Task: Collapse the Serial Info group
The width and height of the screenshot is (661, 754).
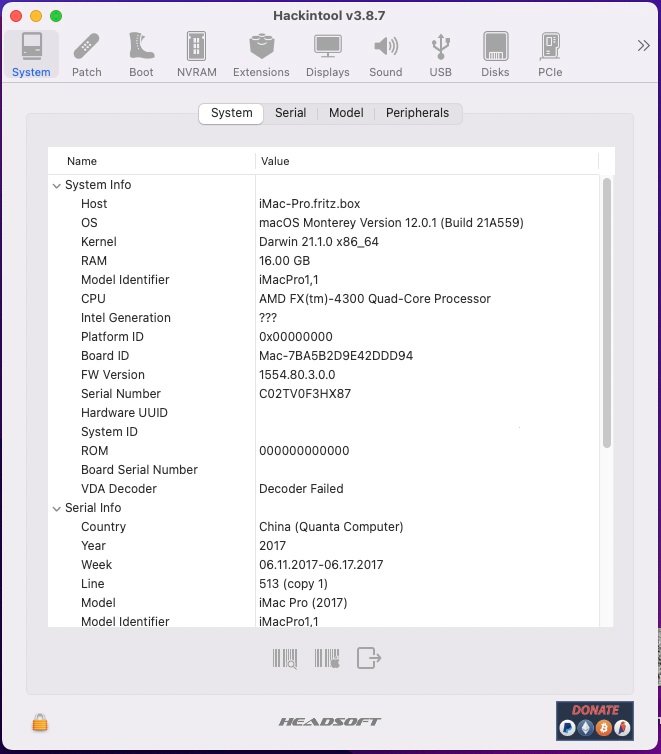Action: 57,509
